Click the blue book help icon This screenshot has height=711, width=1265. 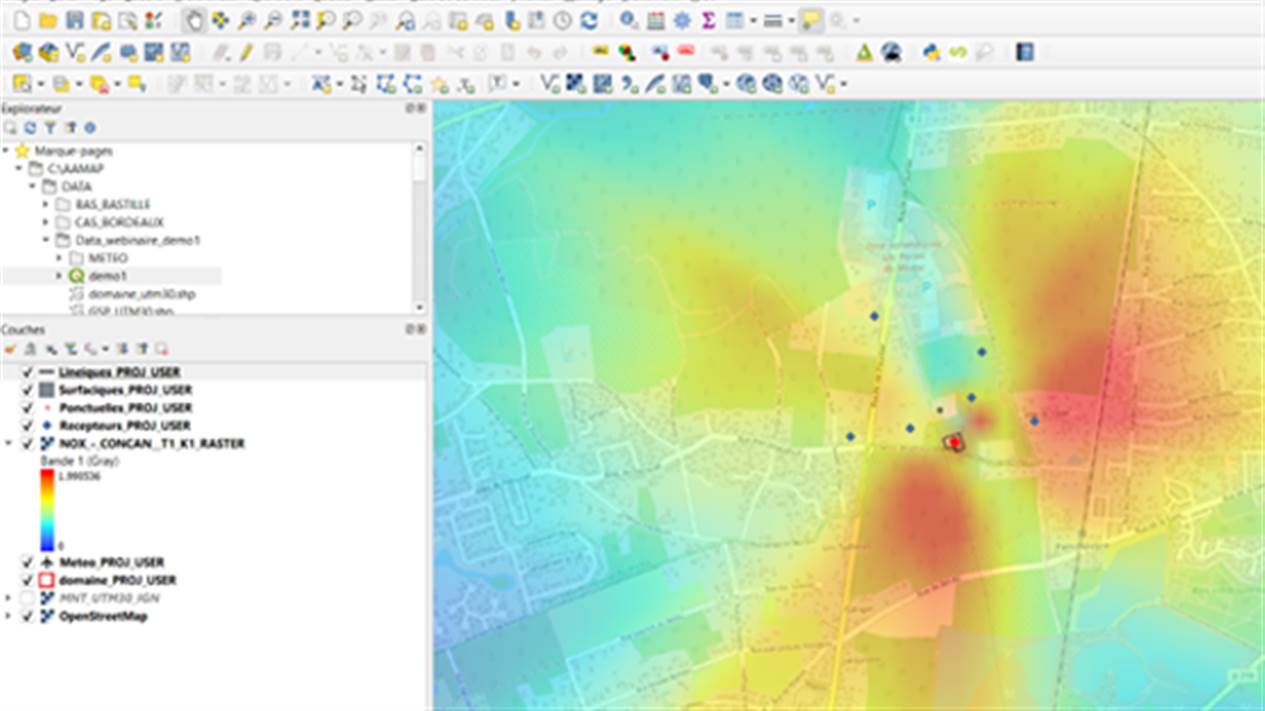click(x=1024, y=52)
